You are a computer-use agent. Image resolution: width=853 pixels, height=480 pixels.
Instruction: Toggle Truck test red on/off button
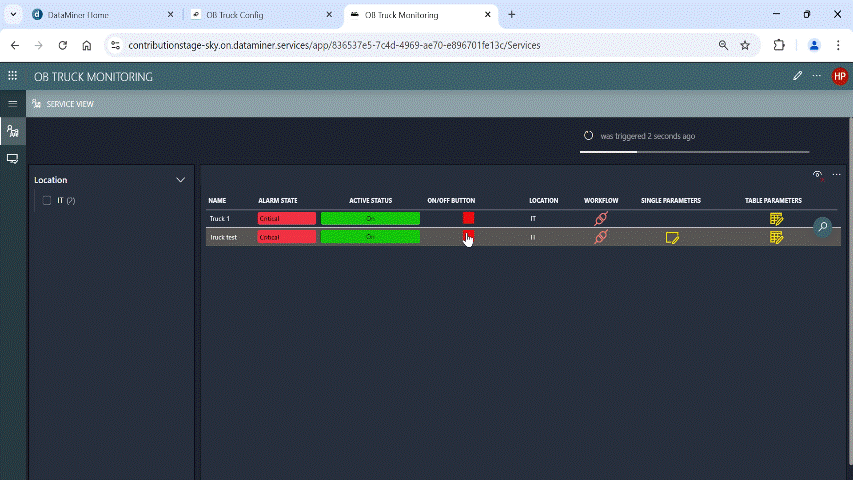(468, 237)
